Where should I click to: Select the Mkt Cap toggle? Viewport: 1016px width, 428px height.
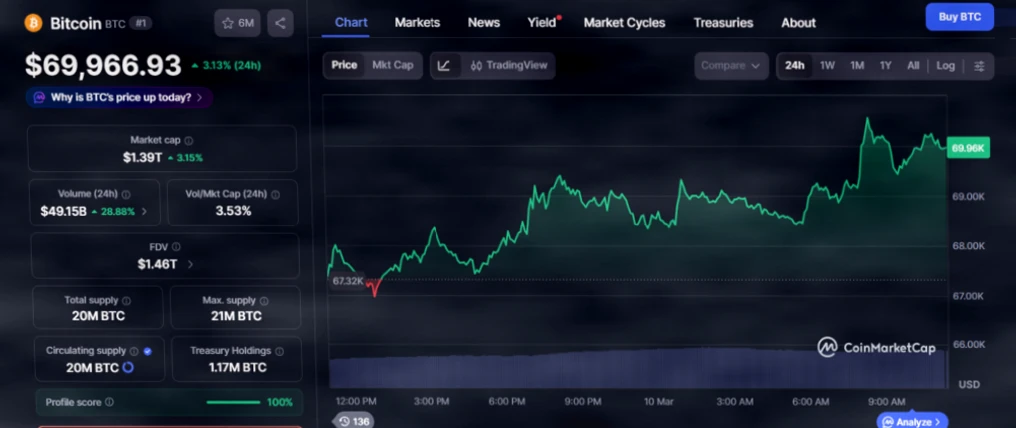pos(393,65)
